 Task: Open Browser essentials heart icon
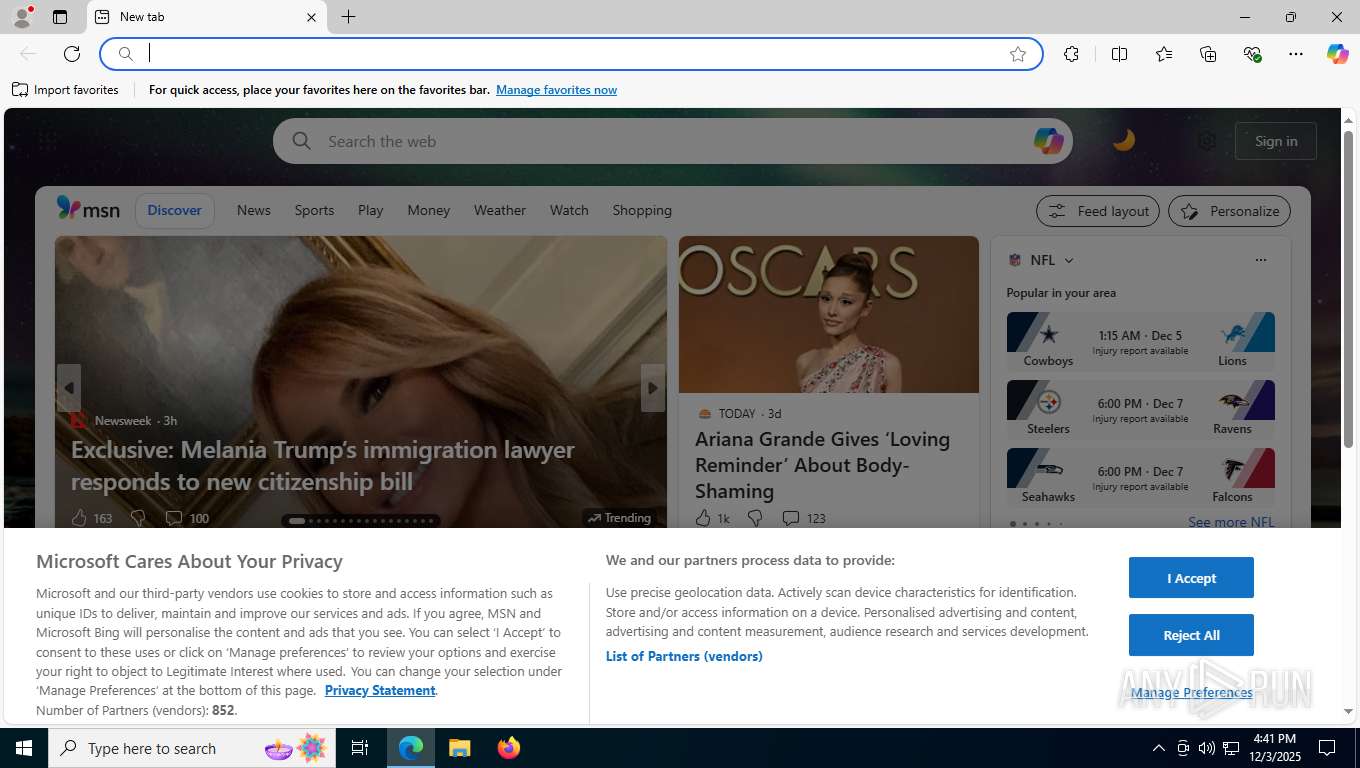point(1252,54)
